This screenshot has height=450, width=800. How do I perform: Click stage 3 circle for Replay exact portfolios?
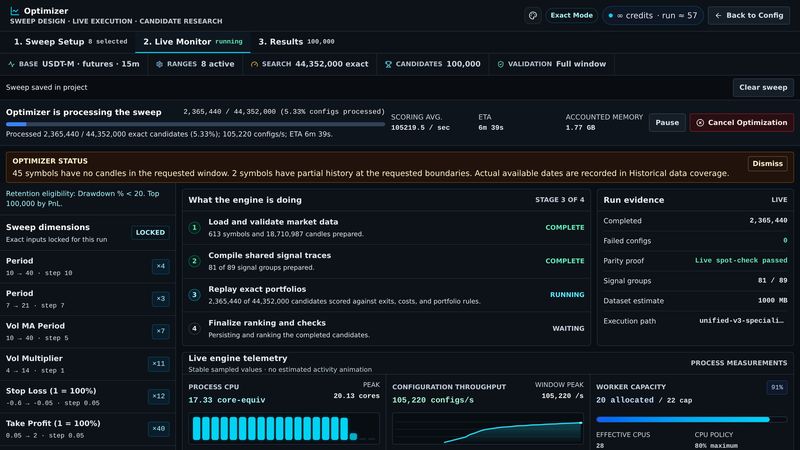[x=194, y=295]
